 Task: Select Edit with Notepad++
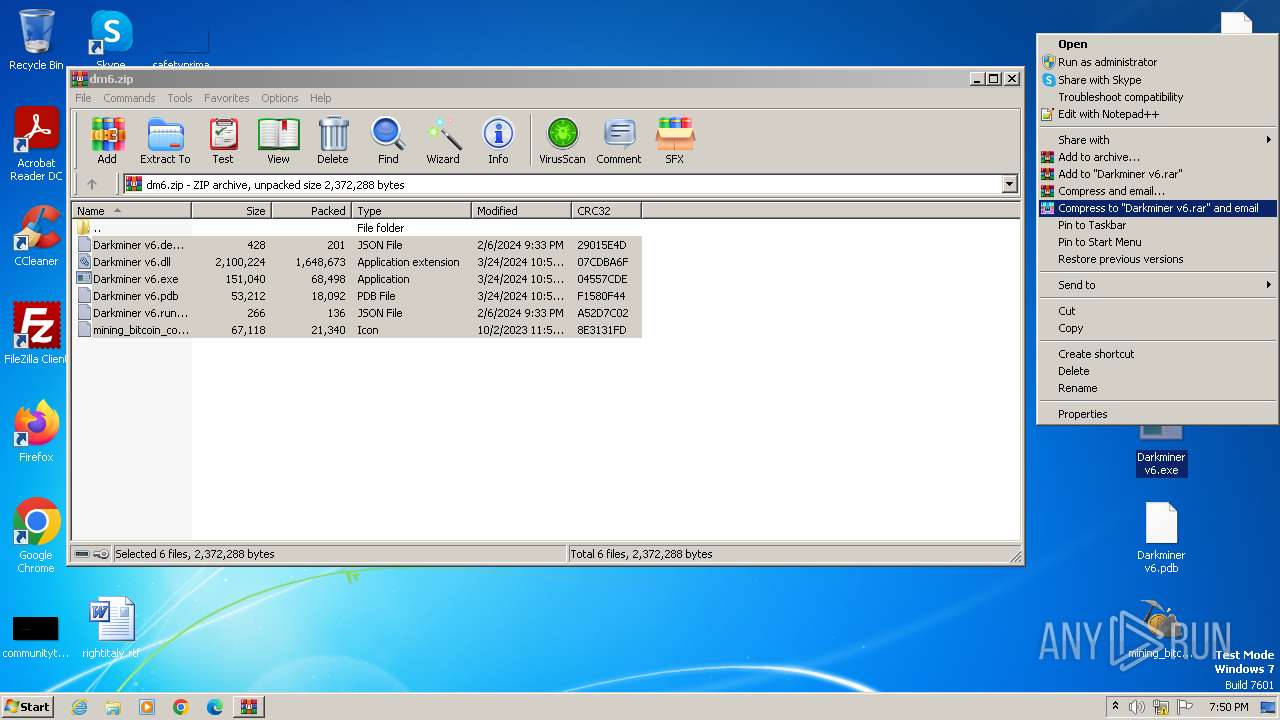(x=1157, y=114)
